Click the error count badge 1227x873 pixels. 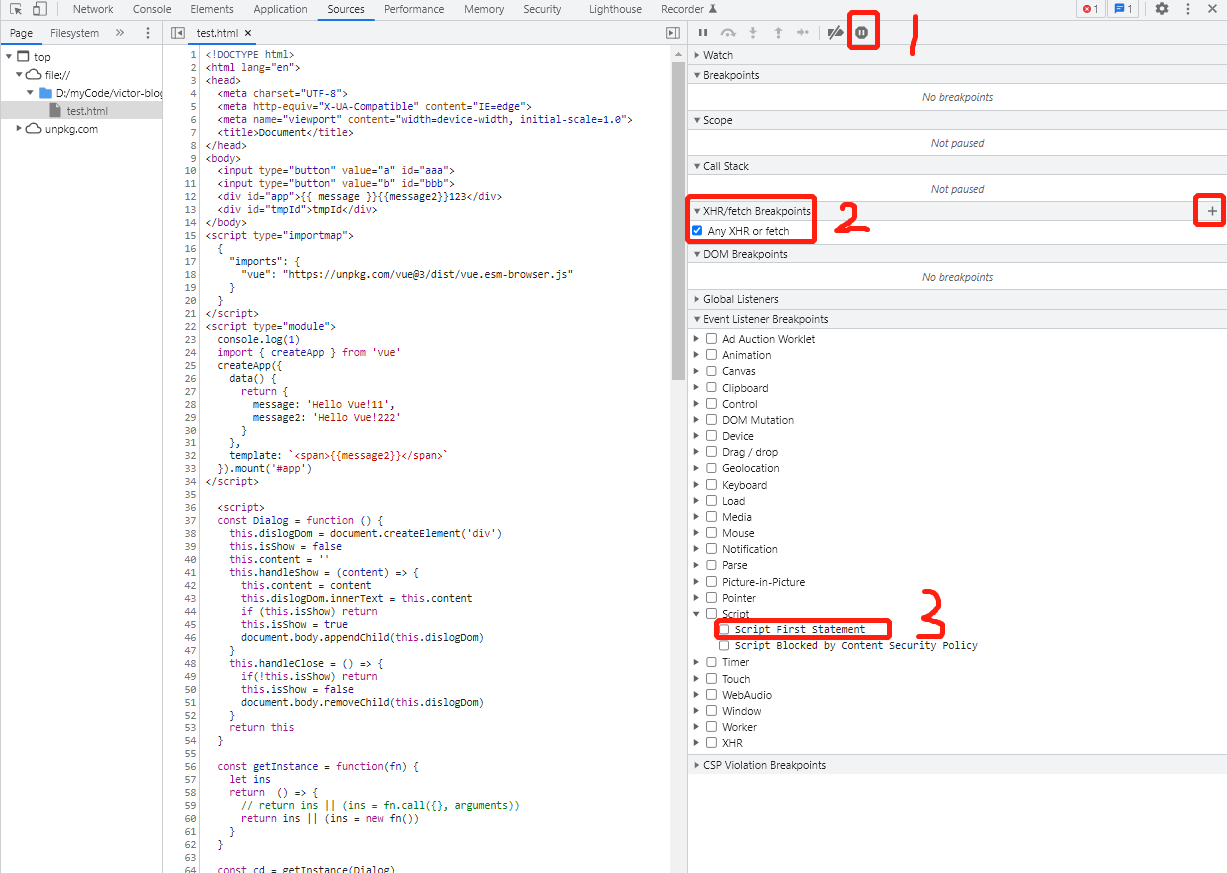pyautogui.click(x=1090, y=9)
